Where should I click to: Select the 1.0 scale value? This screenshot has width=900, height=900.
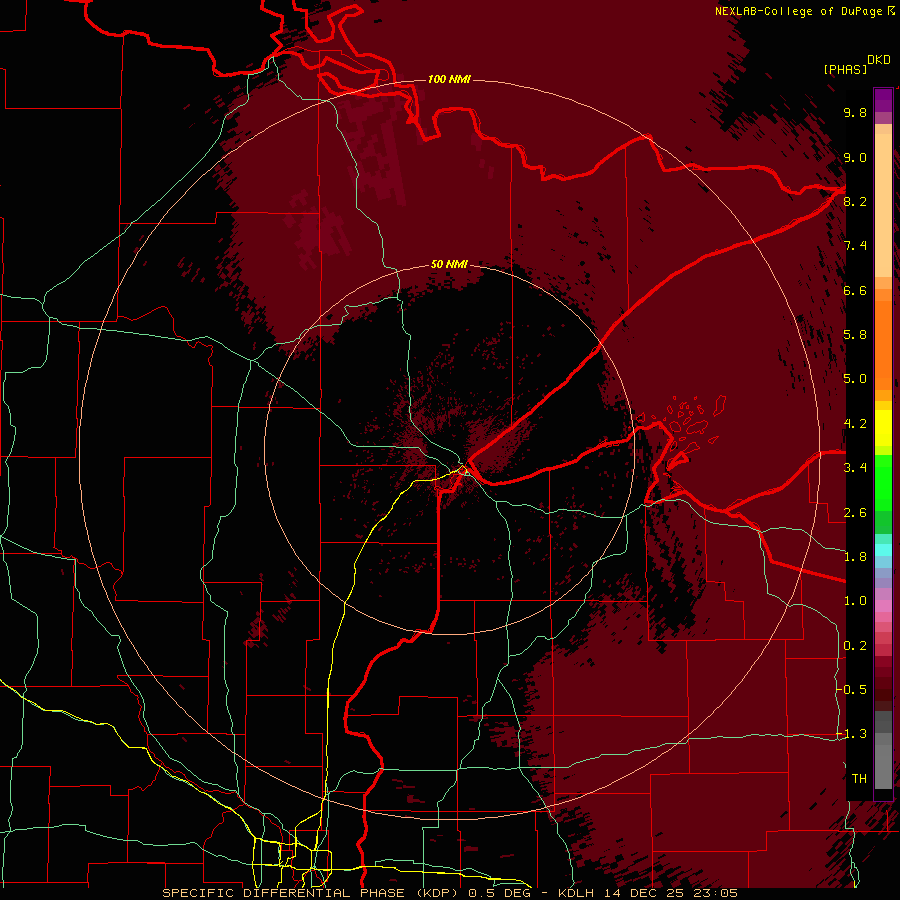[855, 601]
